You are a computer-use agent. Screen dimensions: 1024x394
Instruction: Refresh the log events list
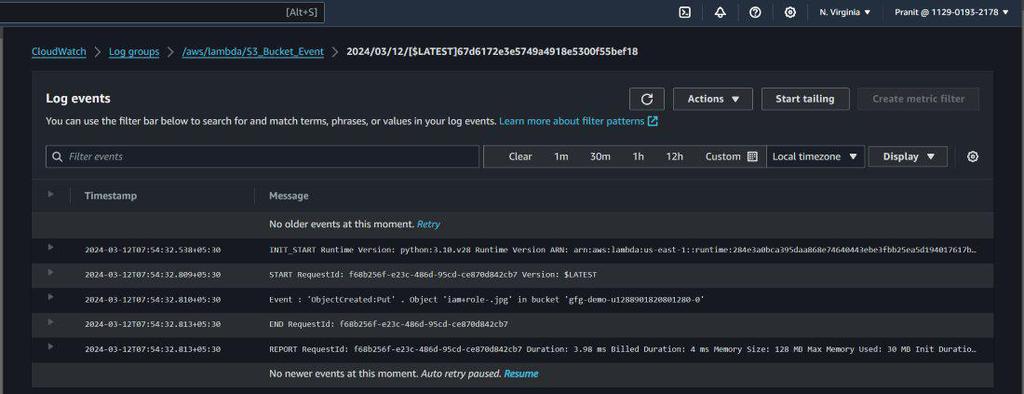point(647,99)
